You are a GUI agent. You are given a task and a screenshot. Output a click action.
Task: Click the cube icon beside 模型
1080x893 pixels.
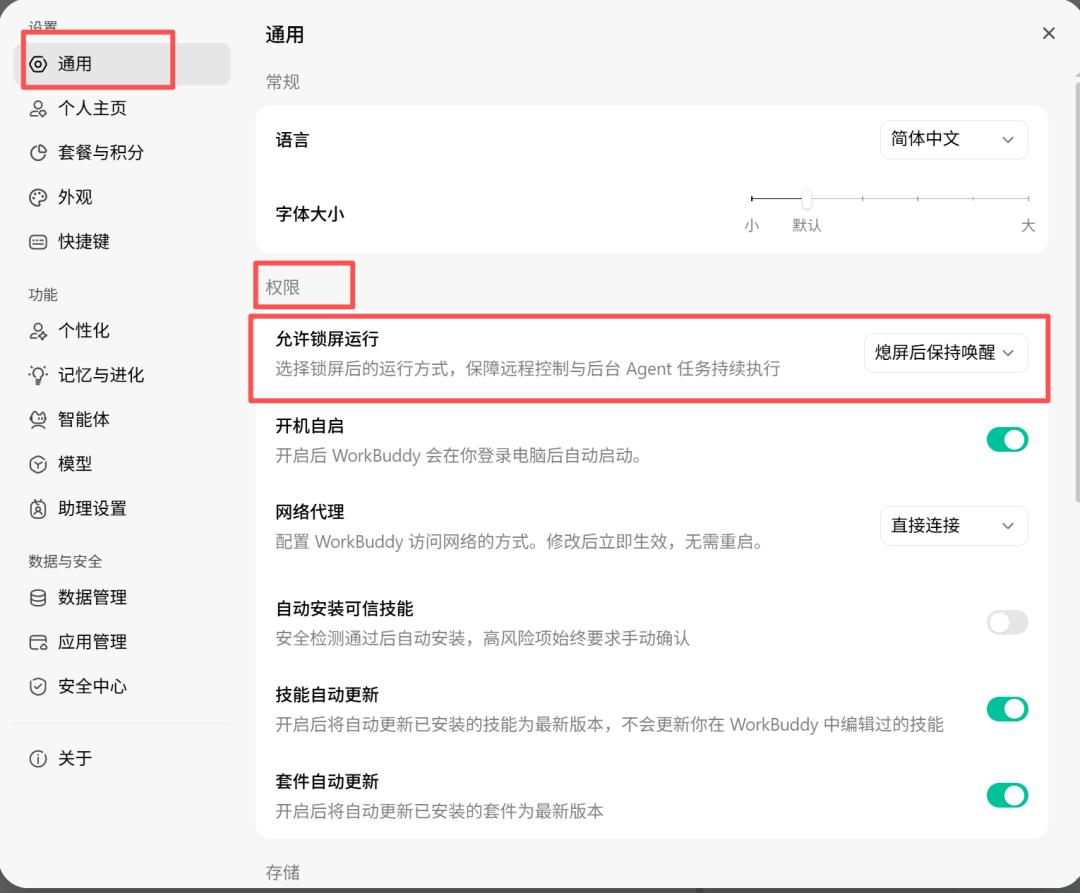(x=38, y=464)
